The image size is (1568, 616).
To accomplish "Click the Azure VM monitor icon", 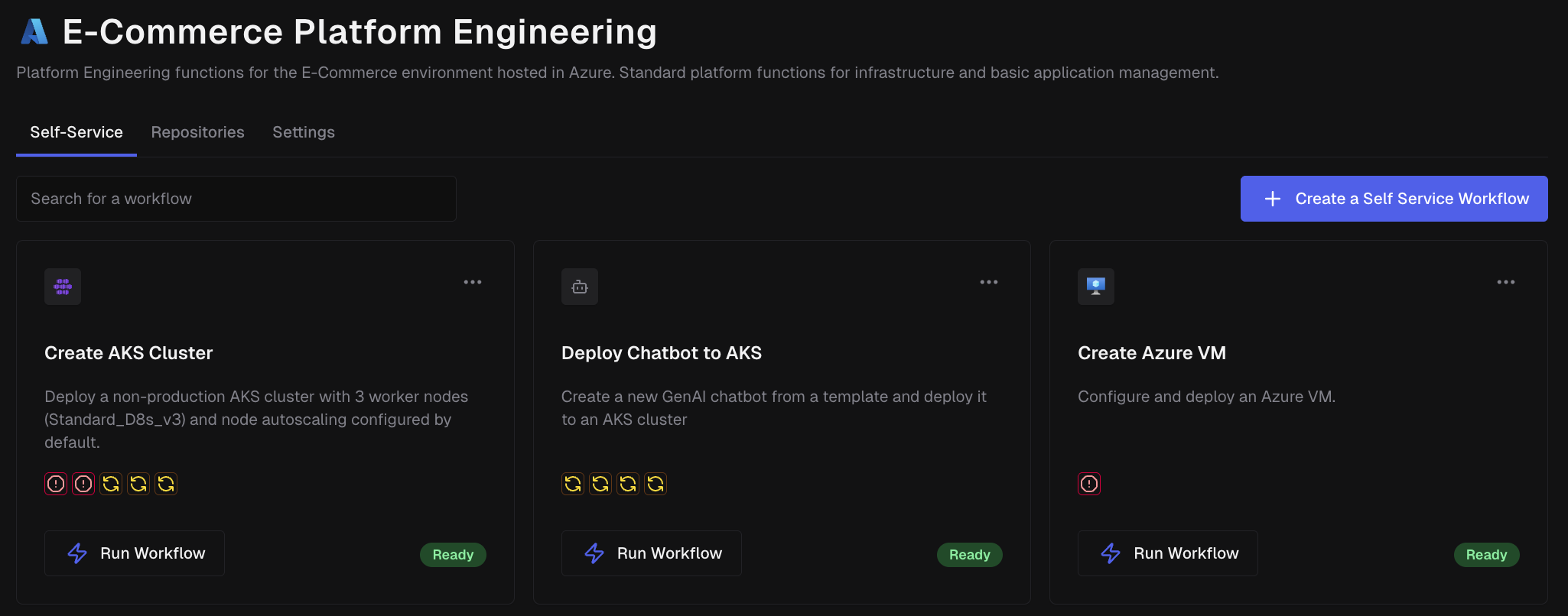I will click(x=1096, y=287).
